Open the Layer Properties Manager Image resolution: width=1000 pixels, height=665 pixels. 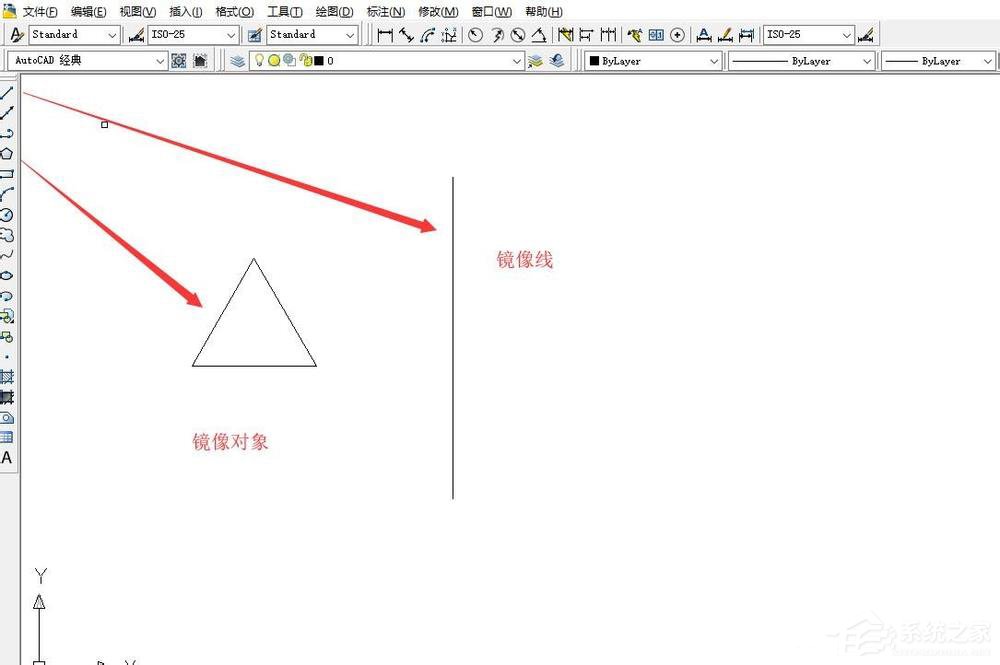(x=238, y=61)
